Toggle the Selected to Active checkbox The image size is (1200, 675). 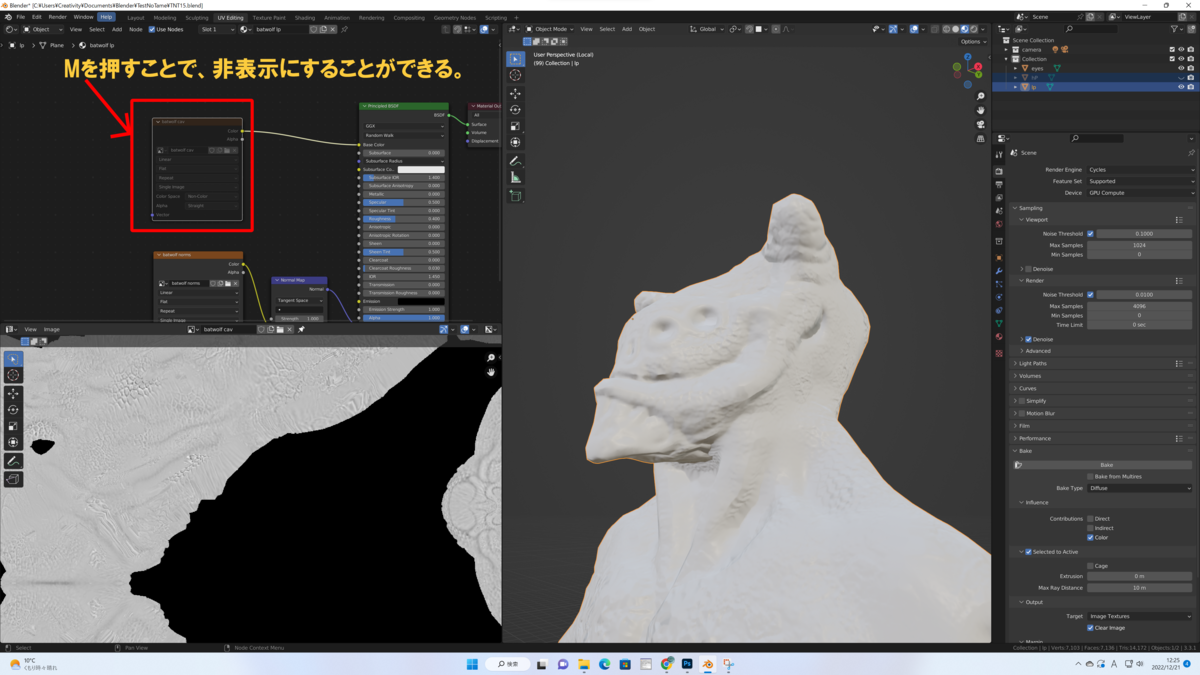[1028, 552]
